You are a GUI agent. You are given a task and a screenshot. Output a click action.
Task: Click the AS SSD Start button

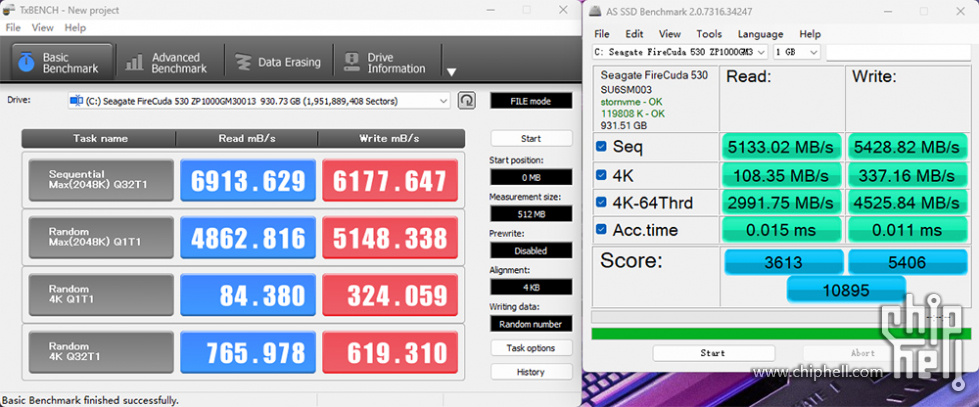pyautogui.click(x=714, y=353)
